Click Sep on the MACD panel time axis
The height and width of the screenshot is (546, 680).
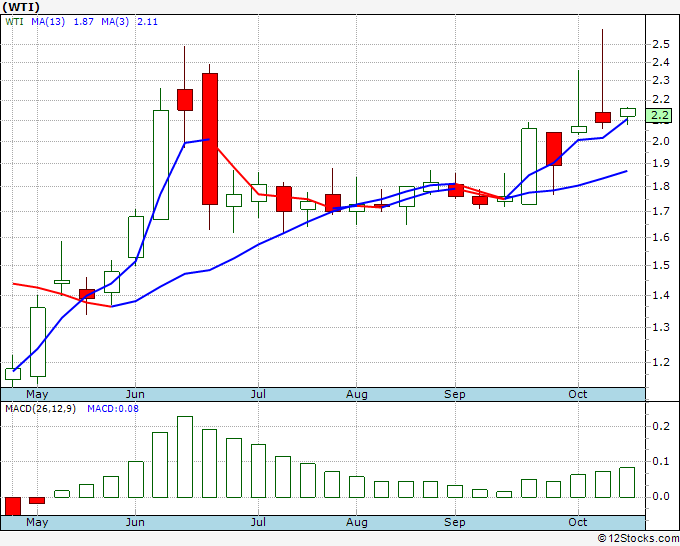(x=454, y=522)
